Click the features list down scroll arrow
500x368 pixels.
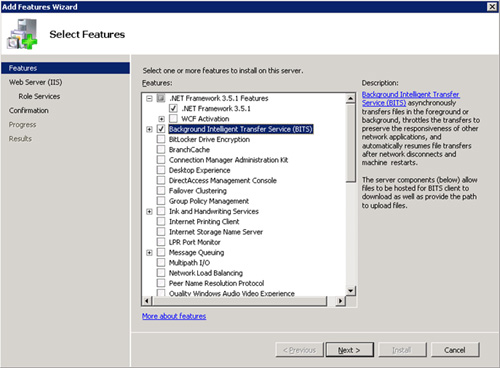[x=350, y=291]
